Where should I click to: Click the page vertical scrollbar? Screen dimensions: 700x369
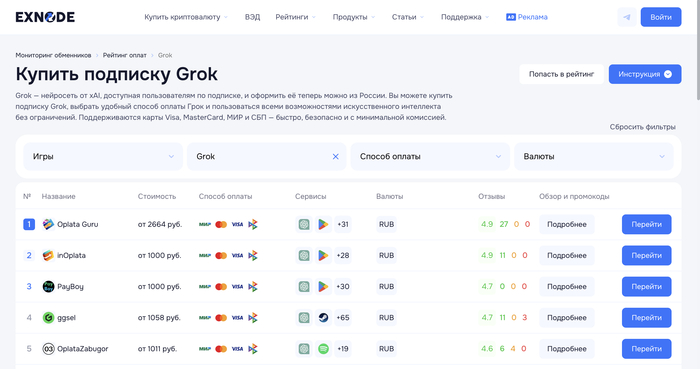click(x=698, y=49)
